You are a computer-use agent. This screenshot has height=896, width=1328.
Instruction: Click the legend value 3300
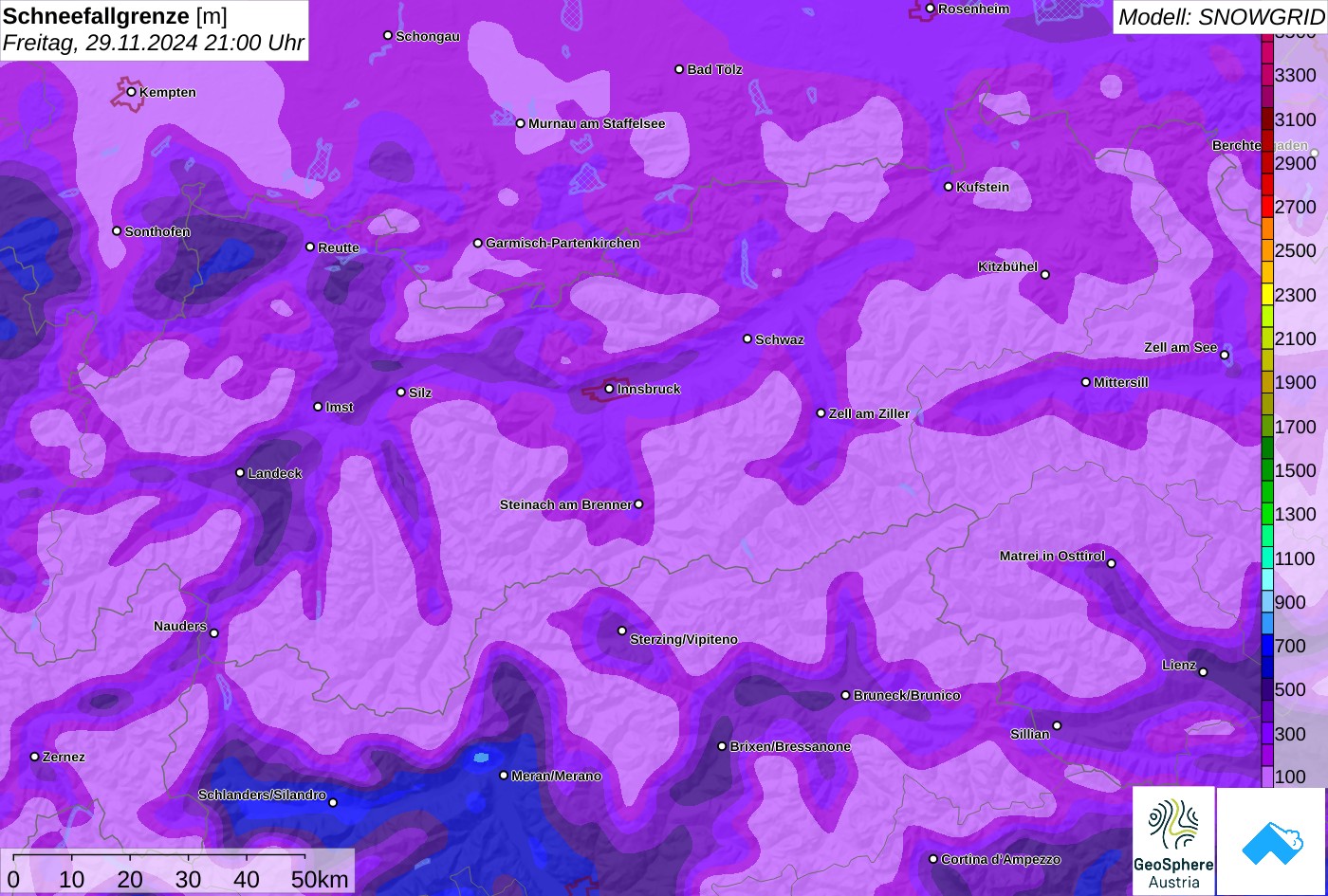(1296, 75)
